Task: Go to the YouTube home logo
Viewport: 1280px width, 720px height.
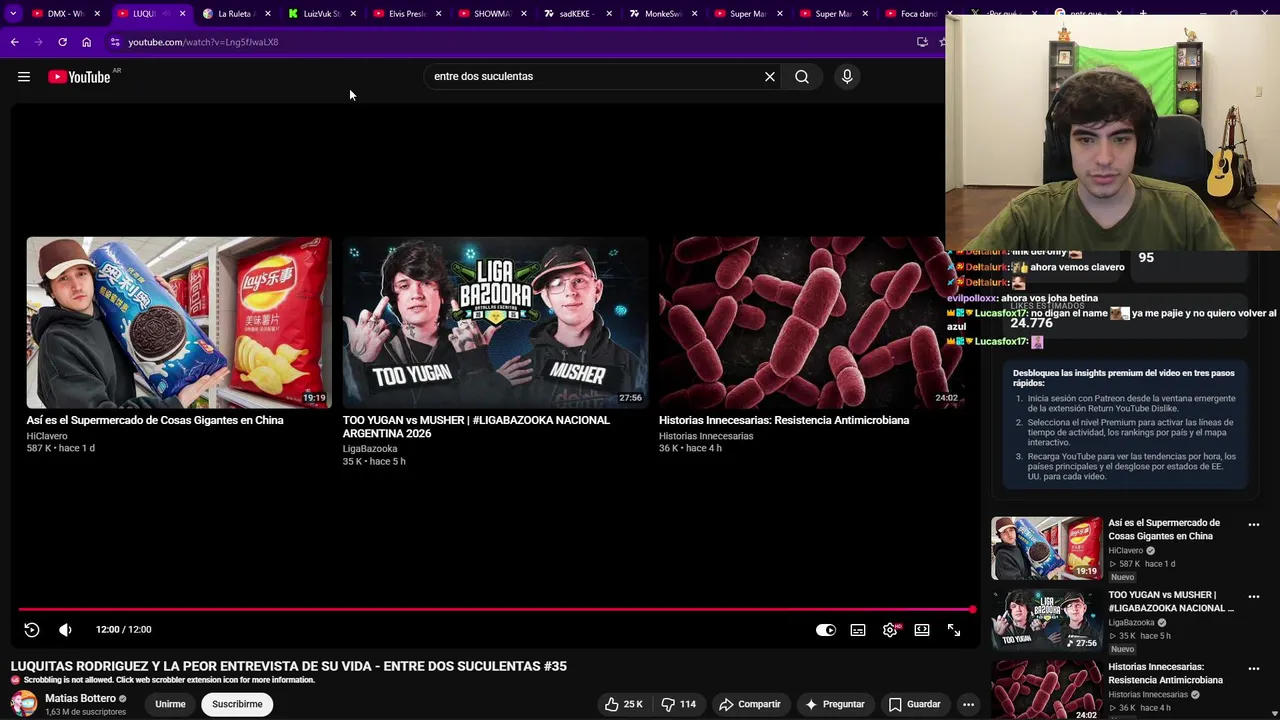Action: click(x=79, y=77)
